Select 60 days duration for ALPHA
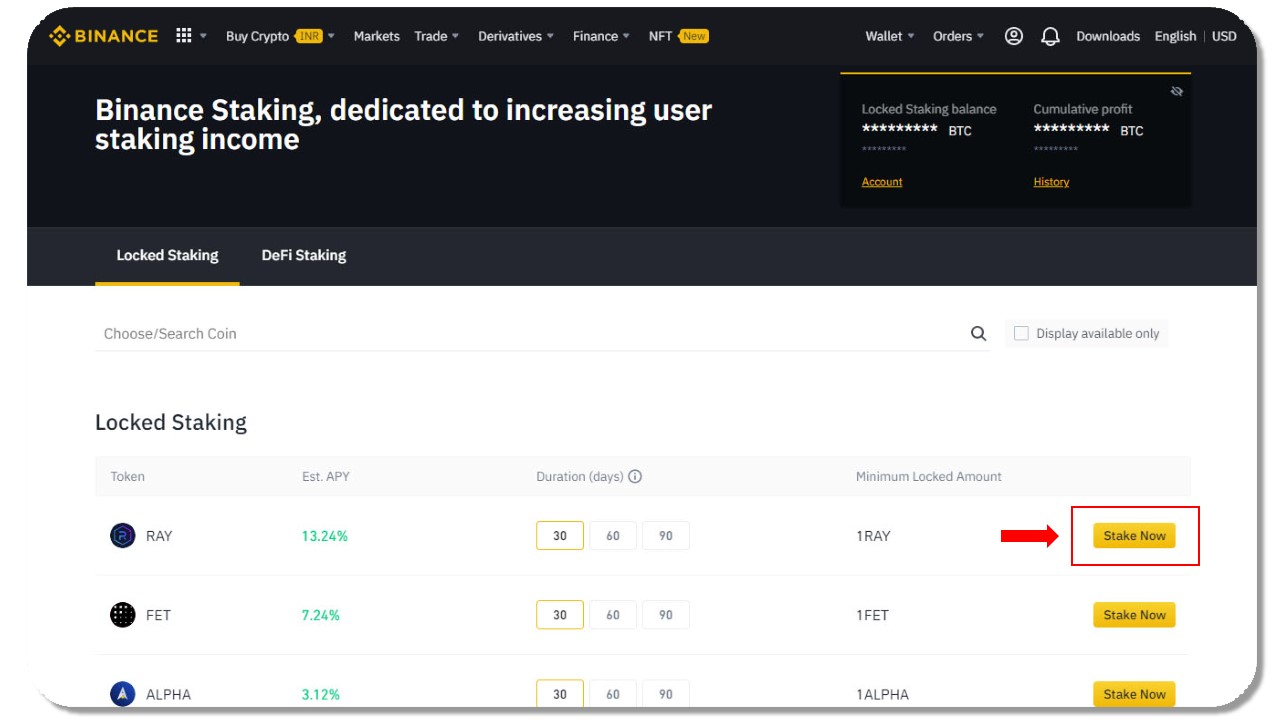 click(613, 694)
